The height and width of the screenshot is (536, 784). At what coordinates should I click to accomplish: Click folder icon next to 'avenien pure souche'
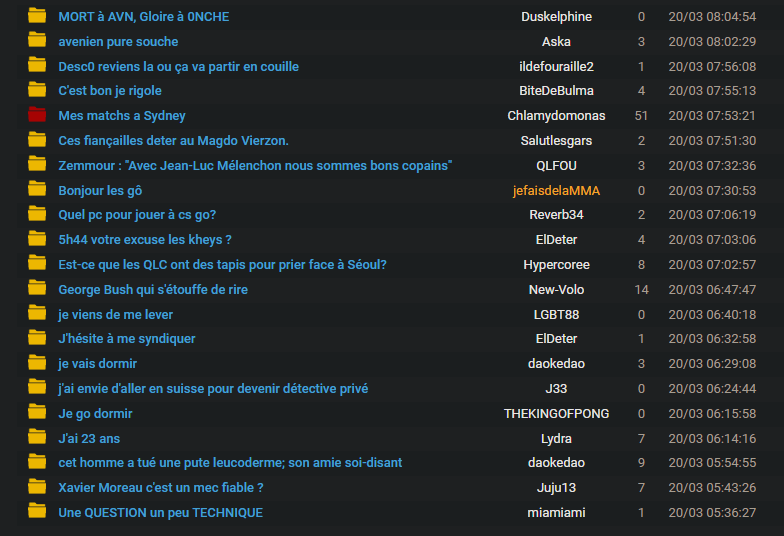click(x=38, y=41)
